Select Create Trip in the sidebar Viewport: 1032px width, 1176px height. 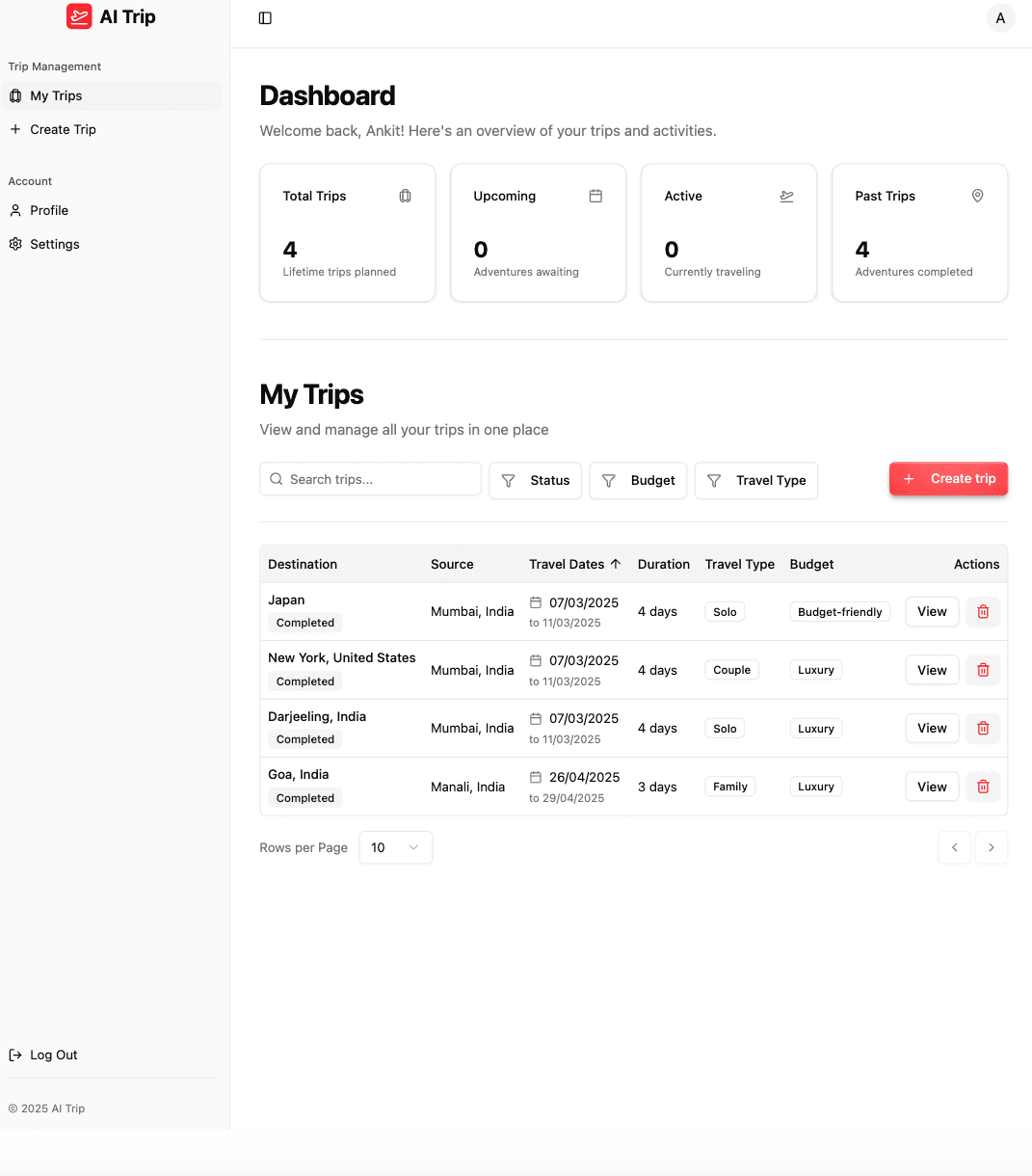tap(64, 129)
